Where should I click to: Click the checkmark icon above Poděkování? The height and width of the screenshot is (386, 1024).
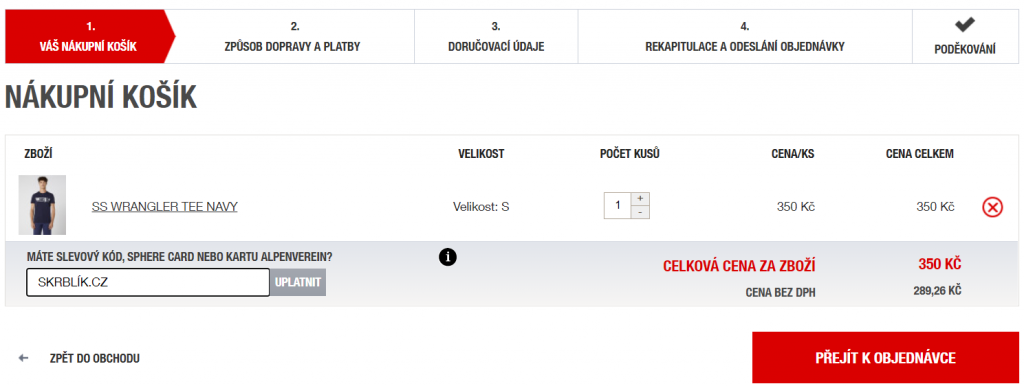(964, 25)
